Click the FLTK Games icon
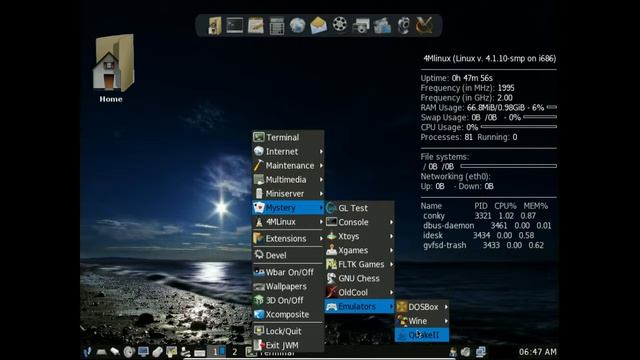The image size is (640, 360). (x=331, y=264)
